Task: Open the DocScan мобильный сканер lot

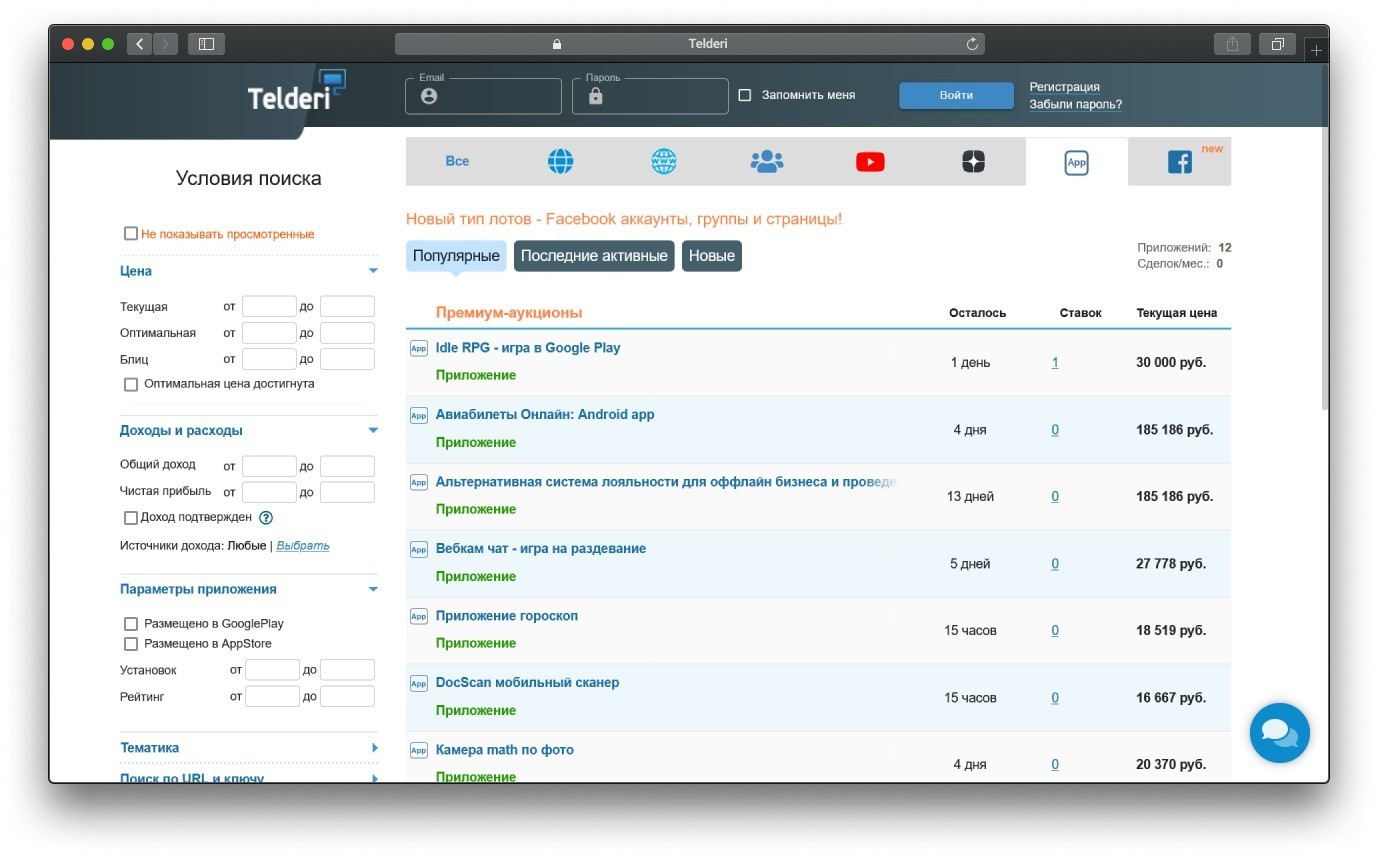Action: (x=527, y=683)
